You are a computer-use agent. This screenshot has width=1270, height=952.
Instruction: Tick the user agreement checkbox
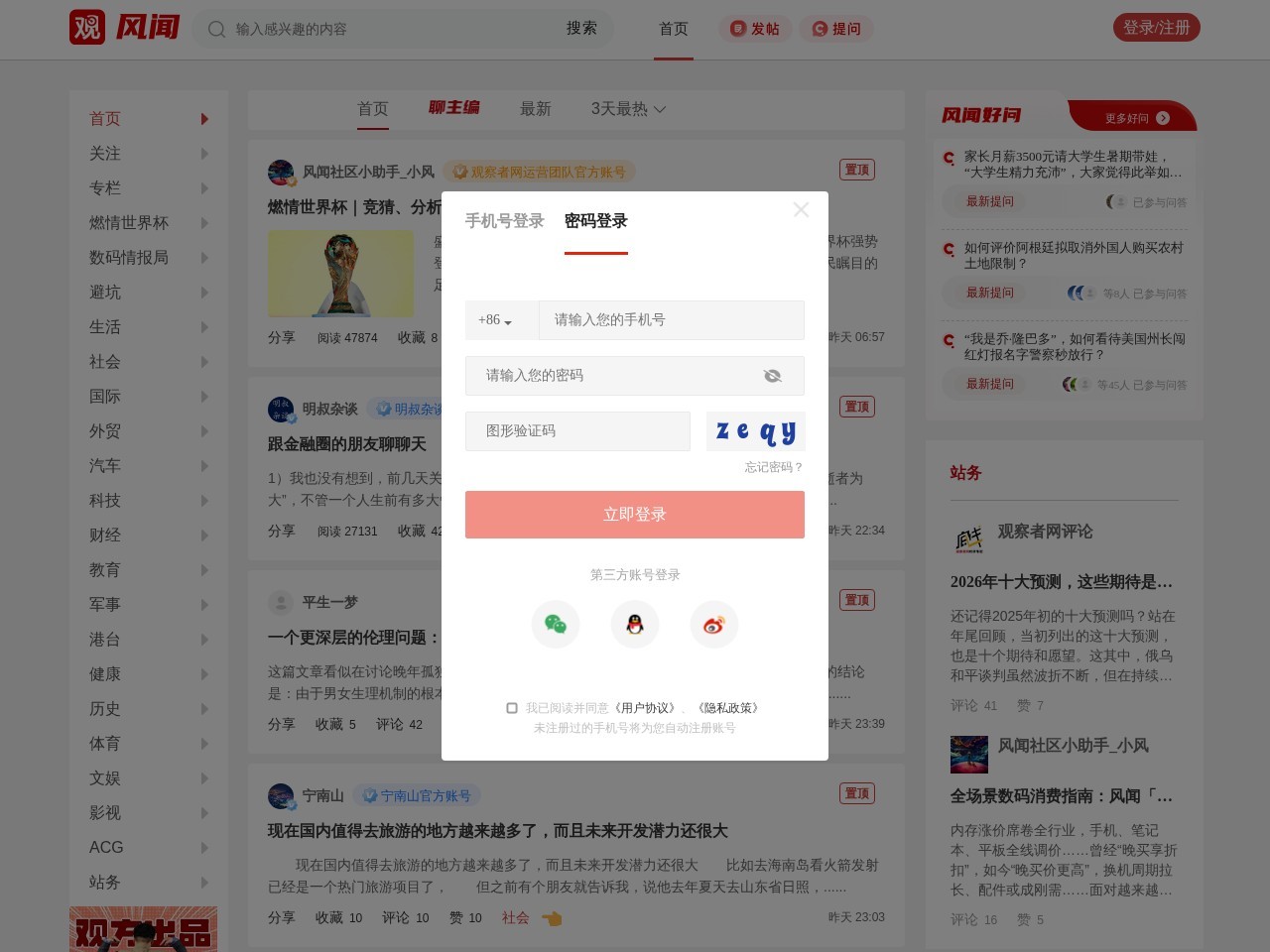pos(512,708)
